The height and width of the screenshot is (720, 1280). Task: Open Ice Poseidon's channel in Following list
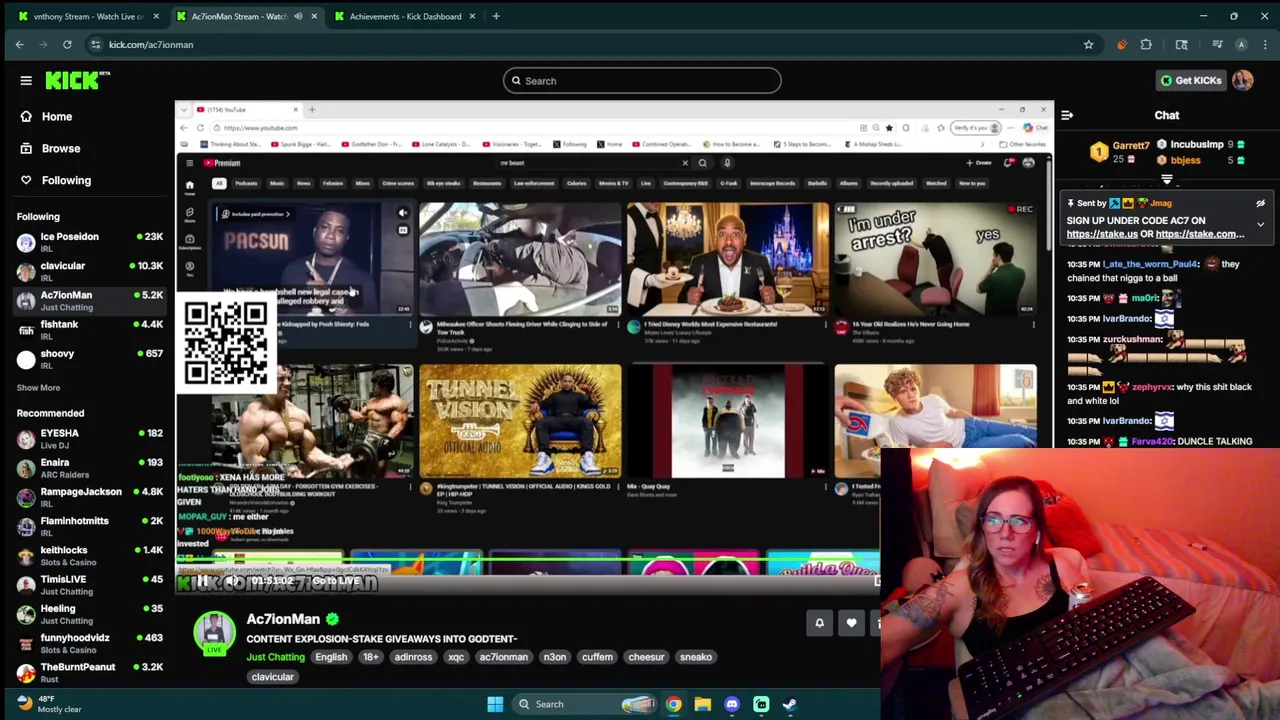coord(89,242)
